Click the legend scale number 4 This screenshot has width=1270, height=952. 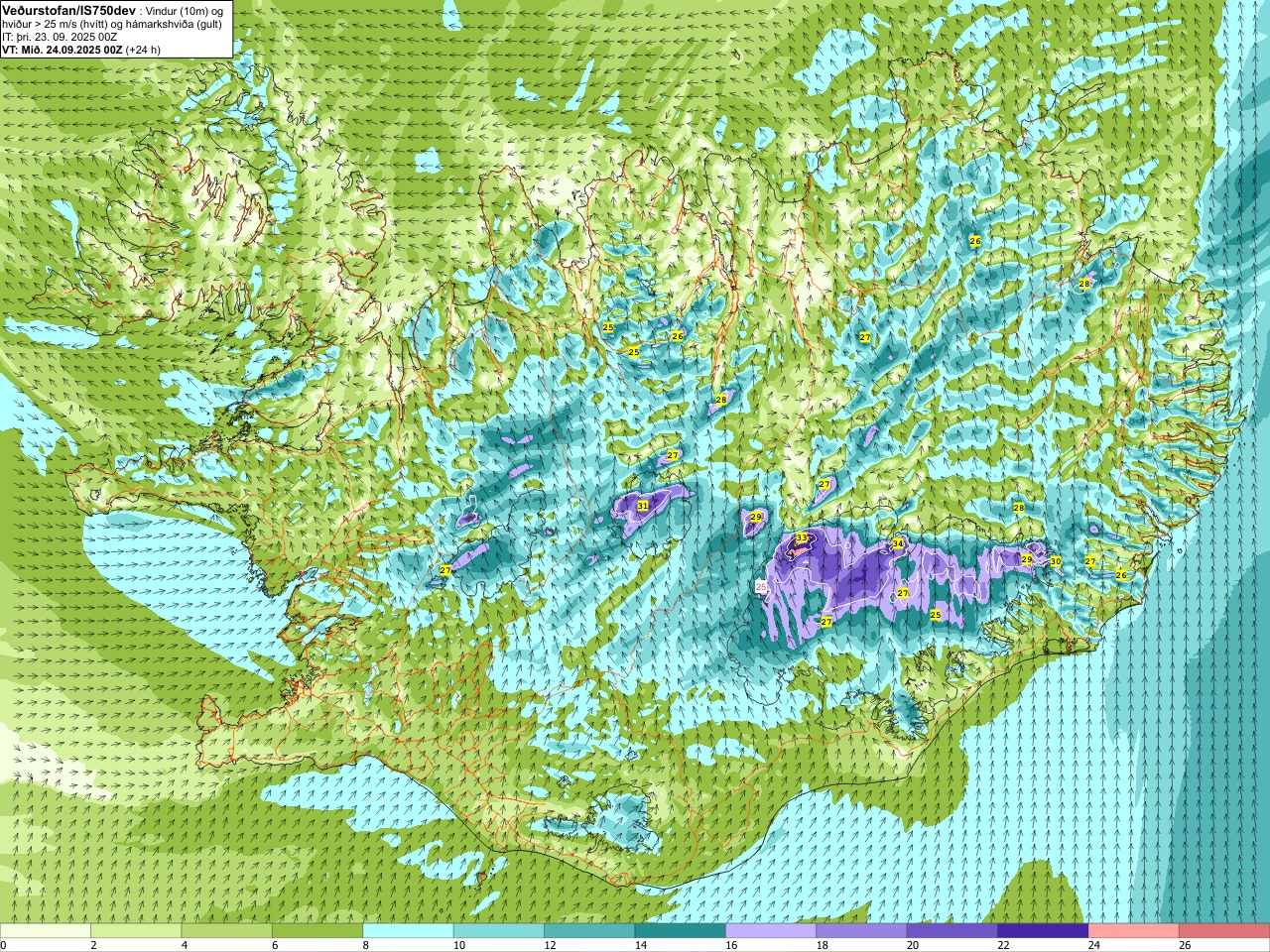click(184, 945)
